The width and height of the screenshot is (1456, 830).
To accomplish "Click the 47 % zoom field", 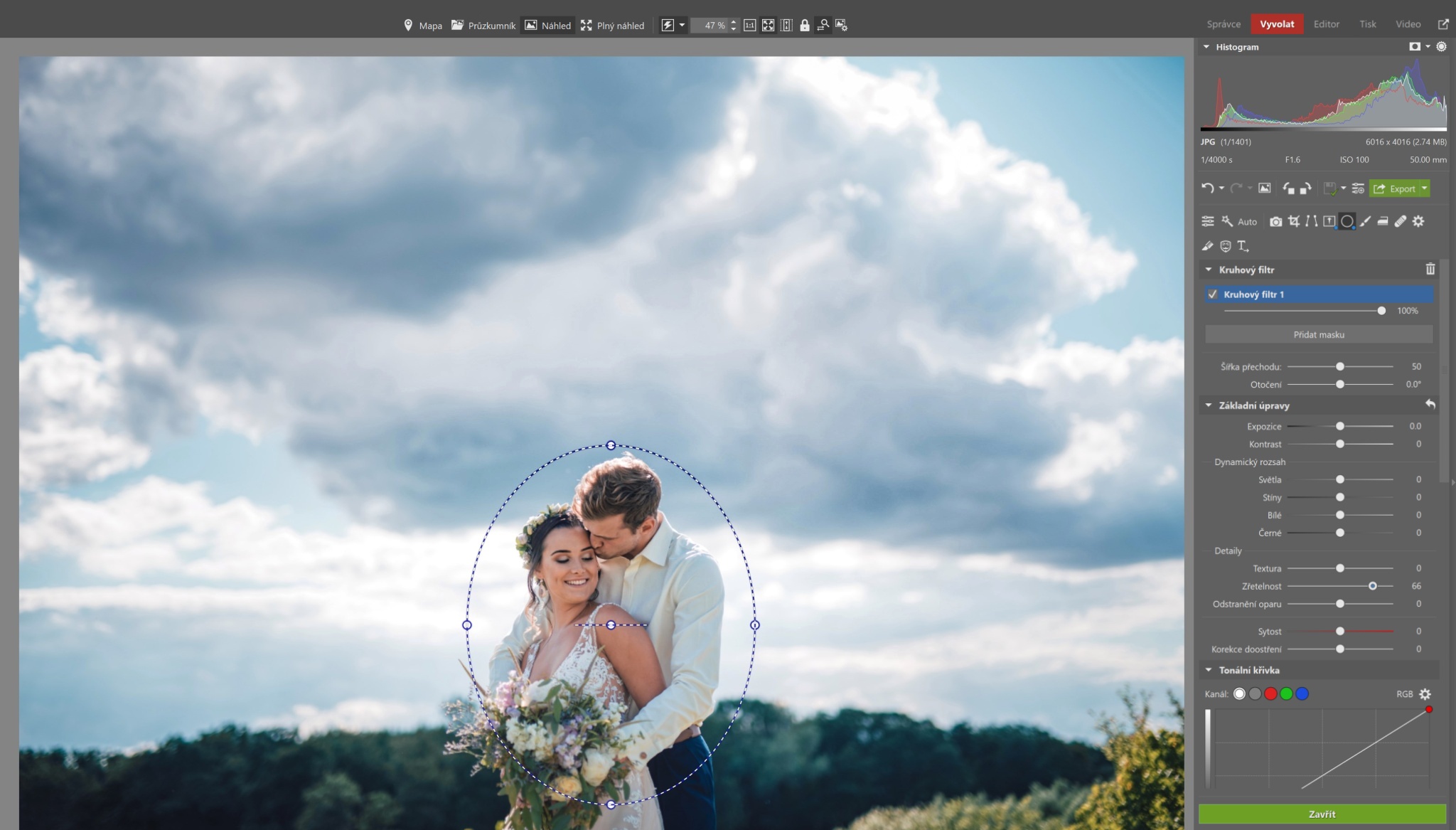I will 711,26.
